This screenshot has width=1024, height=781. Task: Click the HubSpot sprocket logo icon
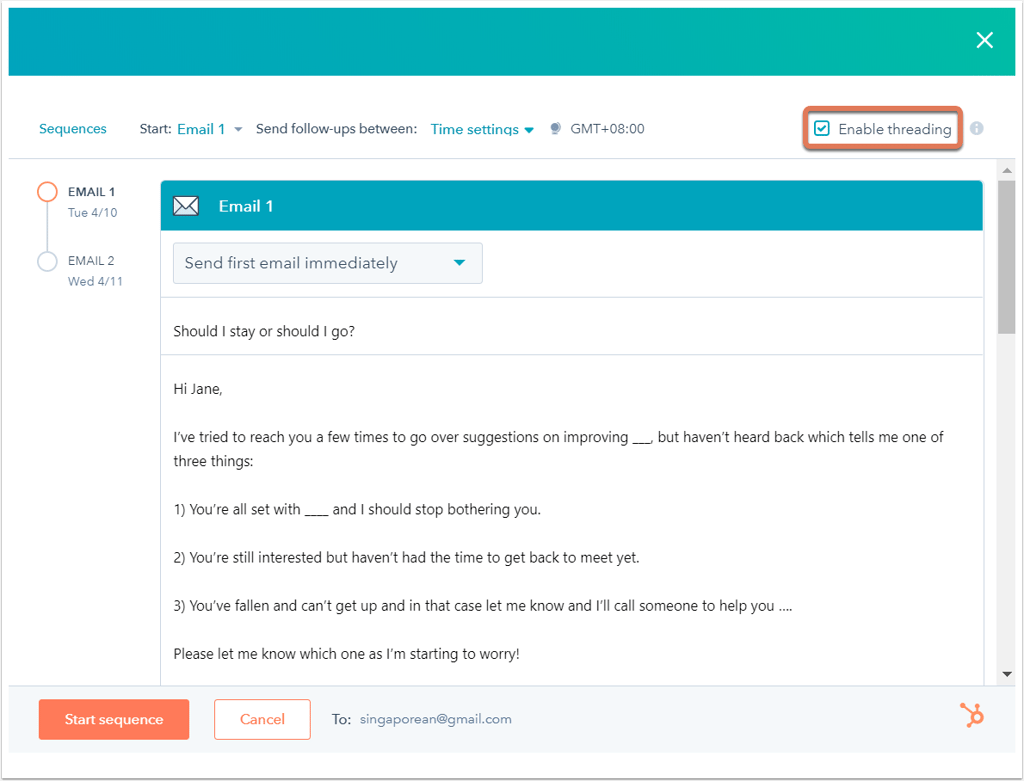tap(972, 716)
